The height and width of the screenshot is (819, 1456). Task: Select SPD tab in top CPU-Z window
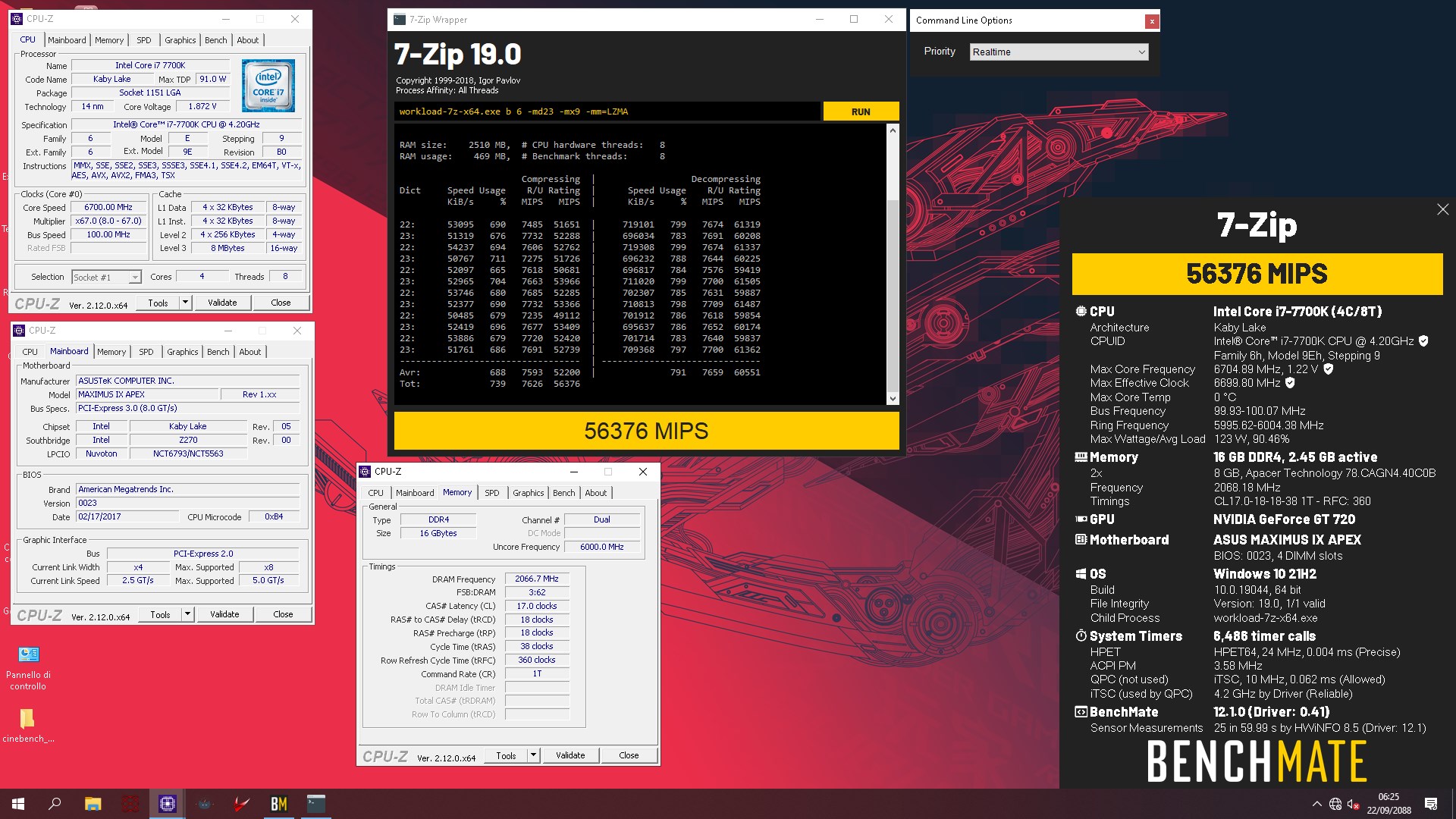coord(143,40)
